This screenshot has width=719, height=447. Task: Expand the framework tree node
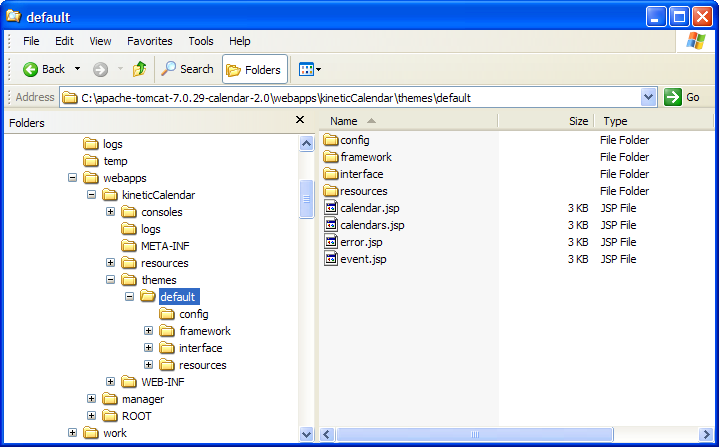click(148, 331)
